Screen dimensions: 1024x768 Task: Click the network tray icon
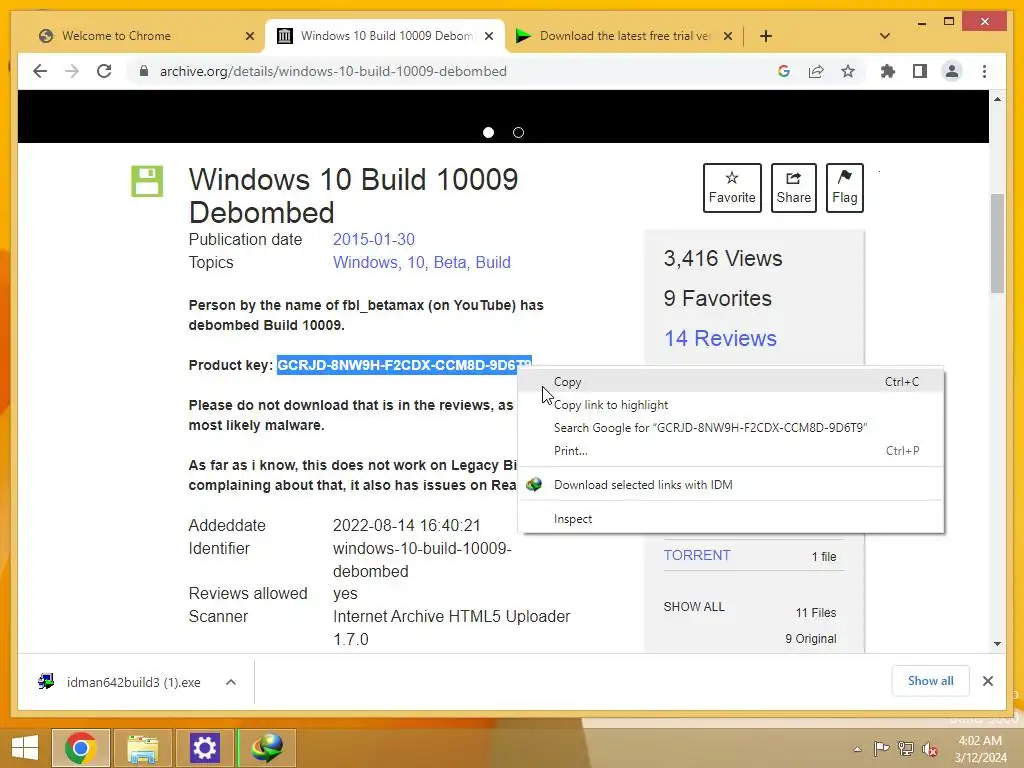906,749
